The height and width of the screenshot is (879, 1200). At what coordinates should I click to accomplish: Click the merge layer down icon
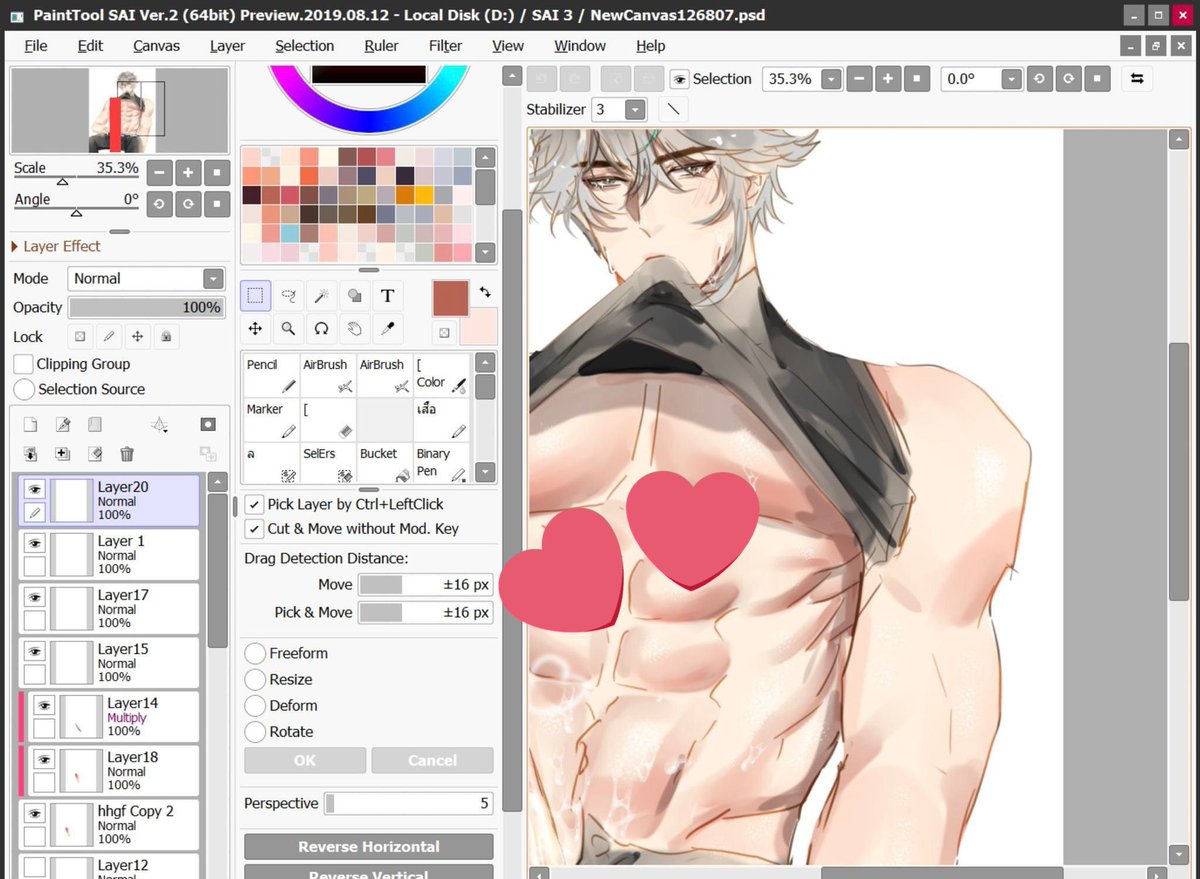62,454
